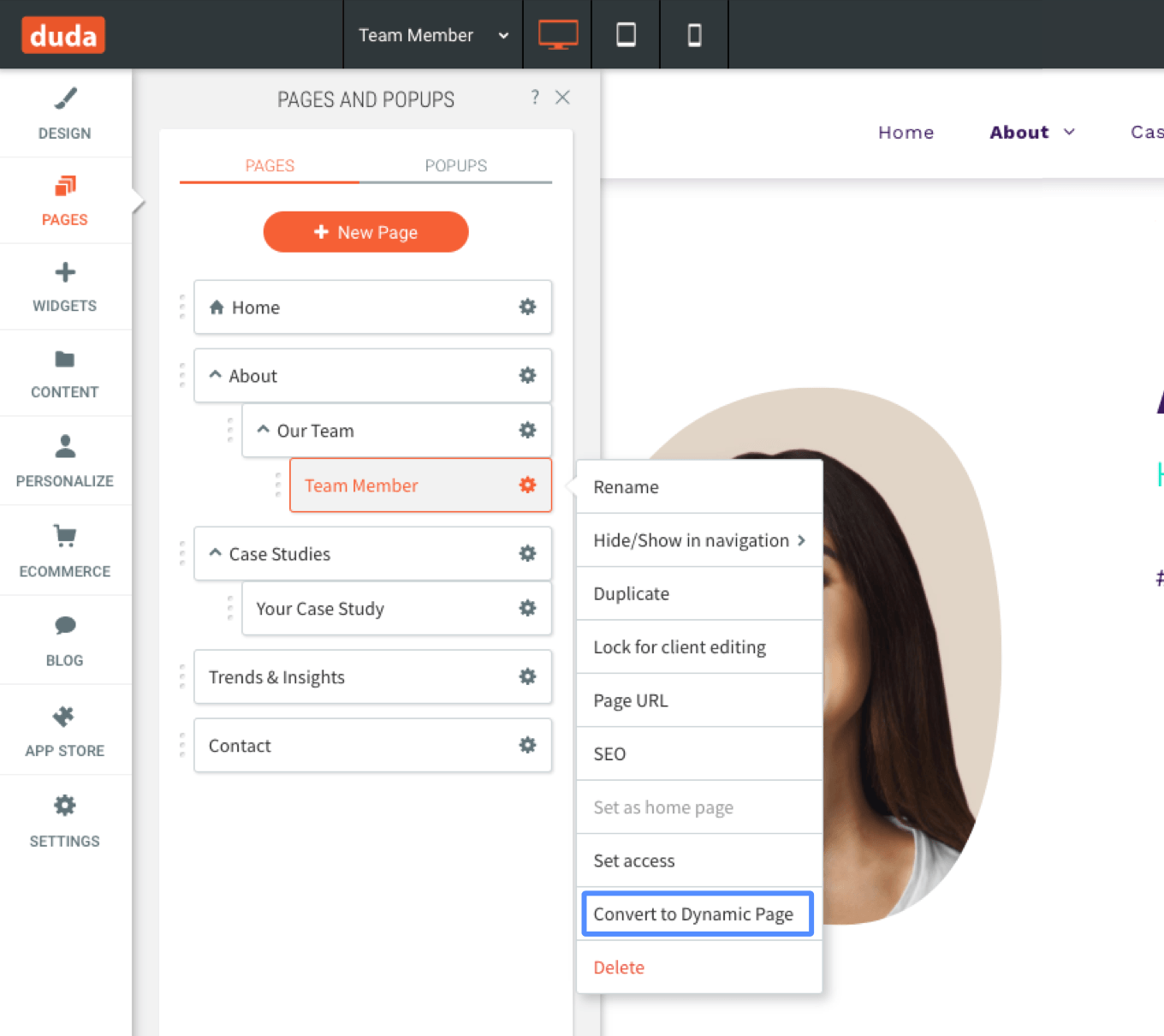Open settings gear for Our Team page
1164x1036 pixels.
[528, 430]
